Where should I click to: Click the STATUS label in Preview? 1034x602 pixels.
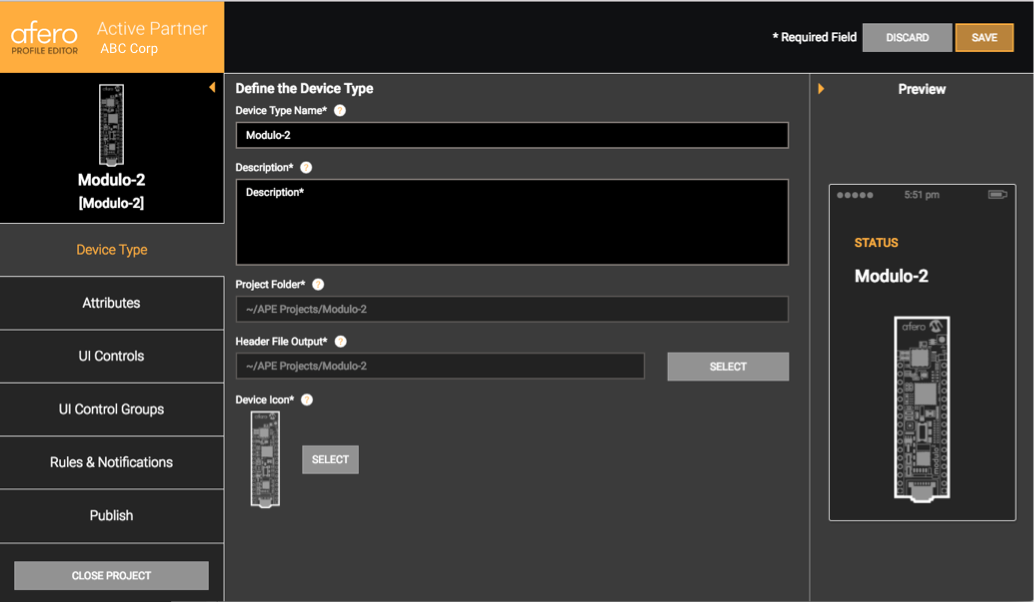pos(876,243)
